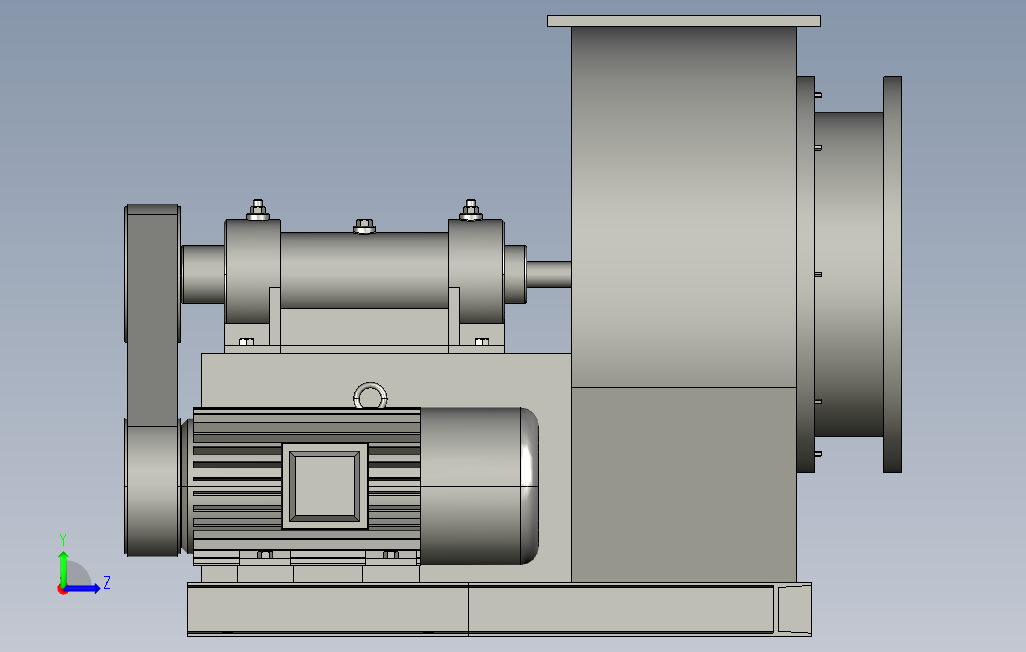Select the cylindrical inlet duct
Screen dimensions: 1026x652
coord(849,274)
